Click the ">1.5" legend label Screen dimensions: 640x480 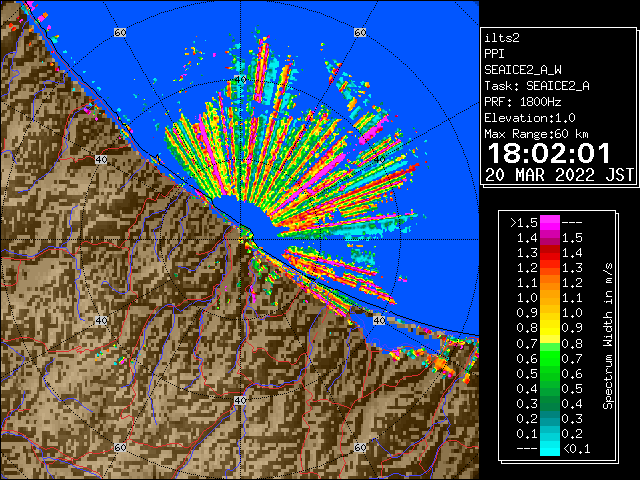[x=524, y=223]
